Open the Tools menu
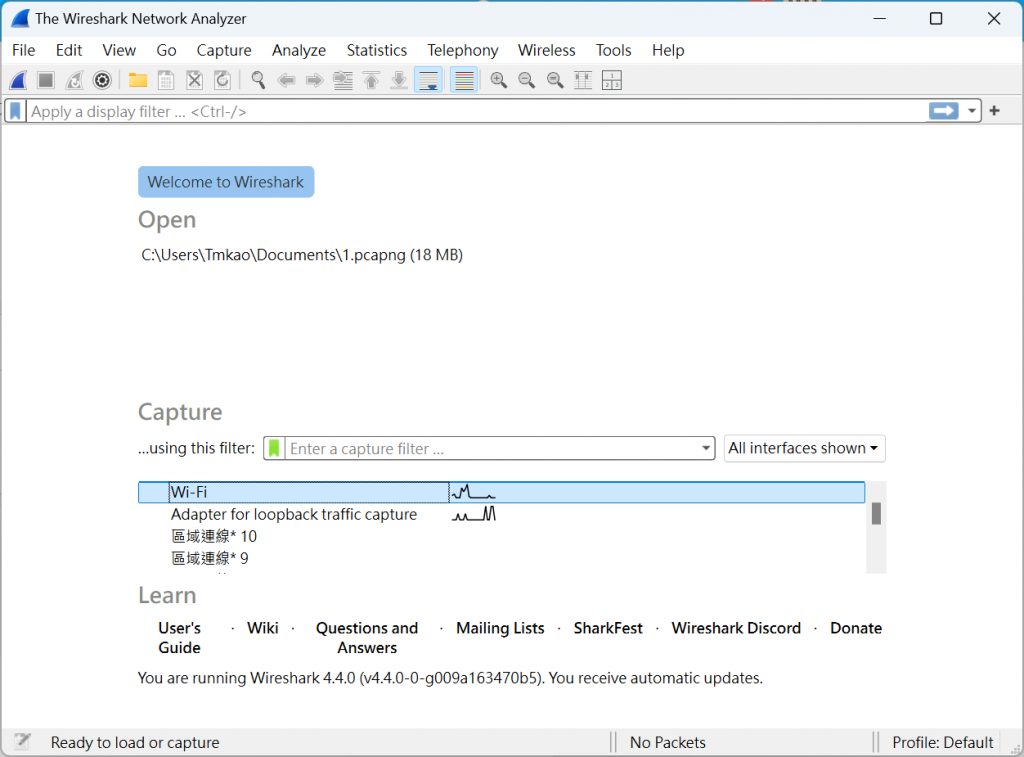 tap(613, 50)
